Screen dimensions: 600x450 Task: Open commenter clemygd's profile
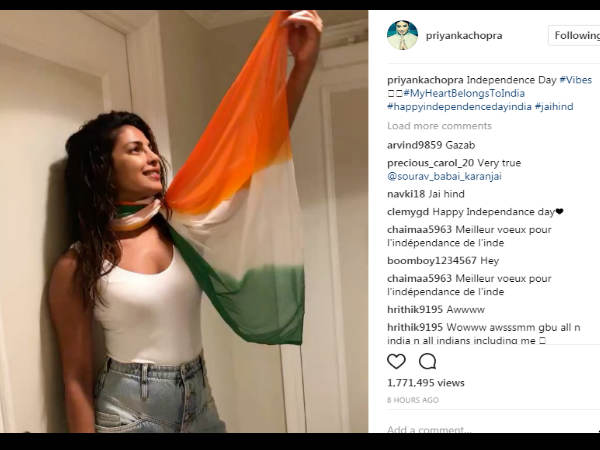(x=408, y=212)
